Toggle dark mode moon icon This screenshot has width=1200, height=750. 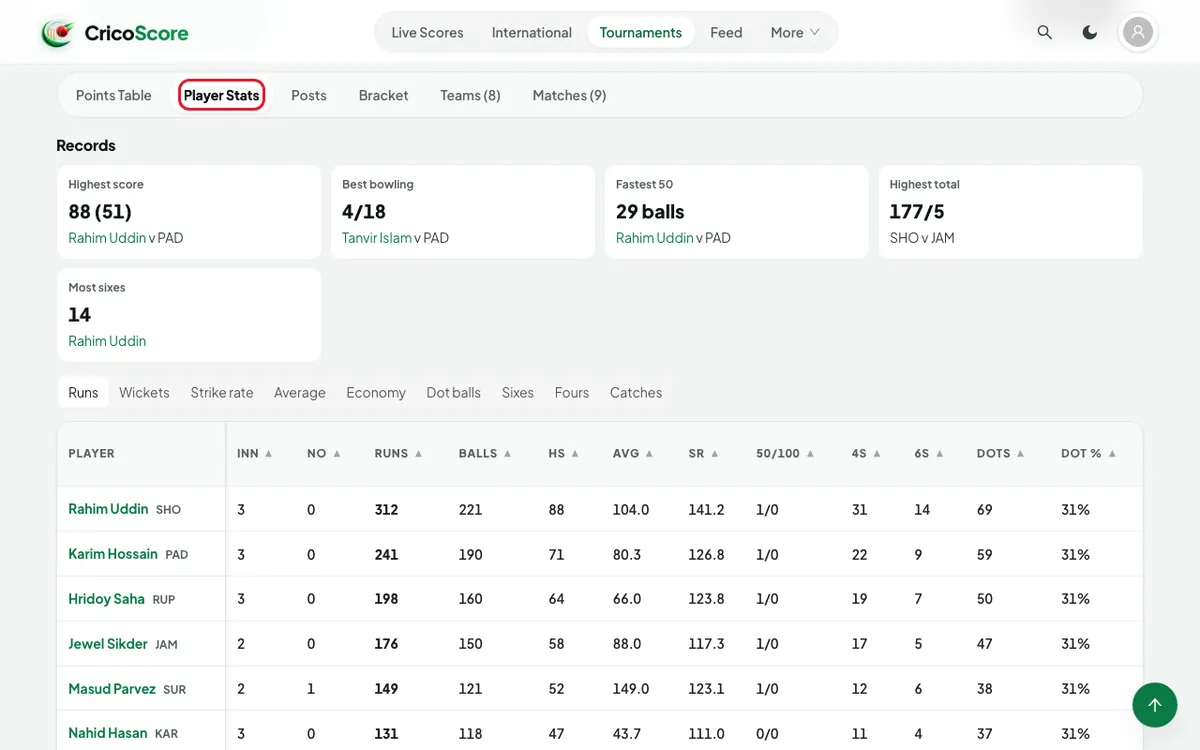point(1090,32)
